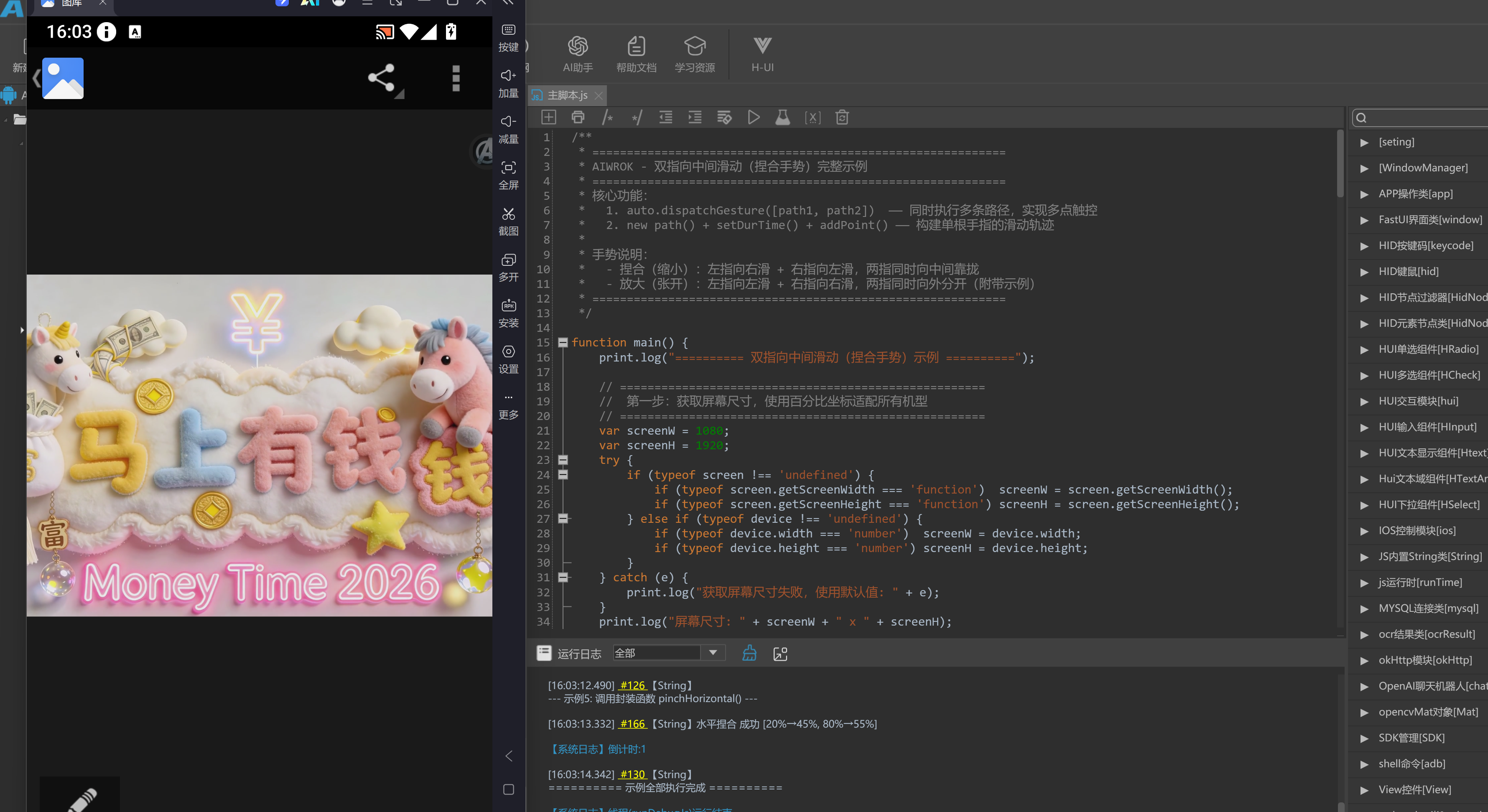This screenshot has width=1488, height=812.
Task: Click 安装 APK install in emulator sidebar
Action: (508, 313)
